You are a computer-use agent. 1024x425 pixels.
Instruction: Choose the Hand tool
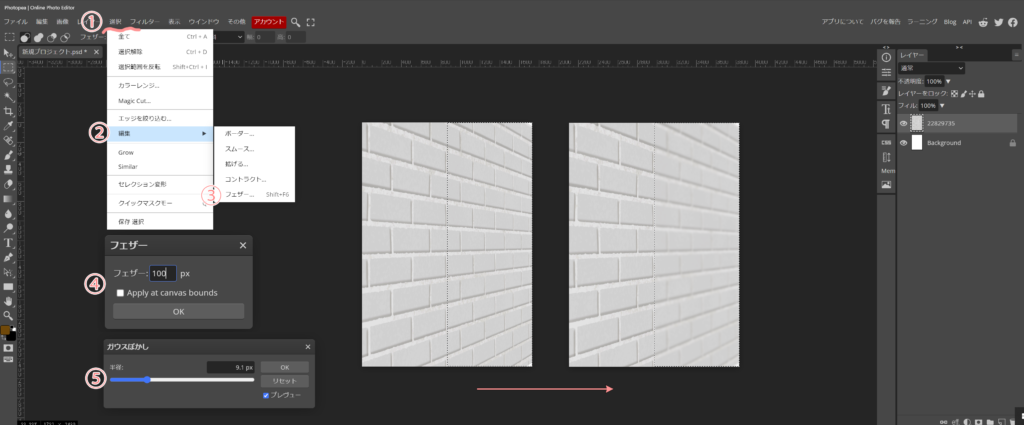coord(9,300)
